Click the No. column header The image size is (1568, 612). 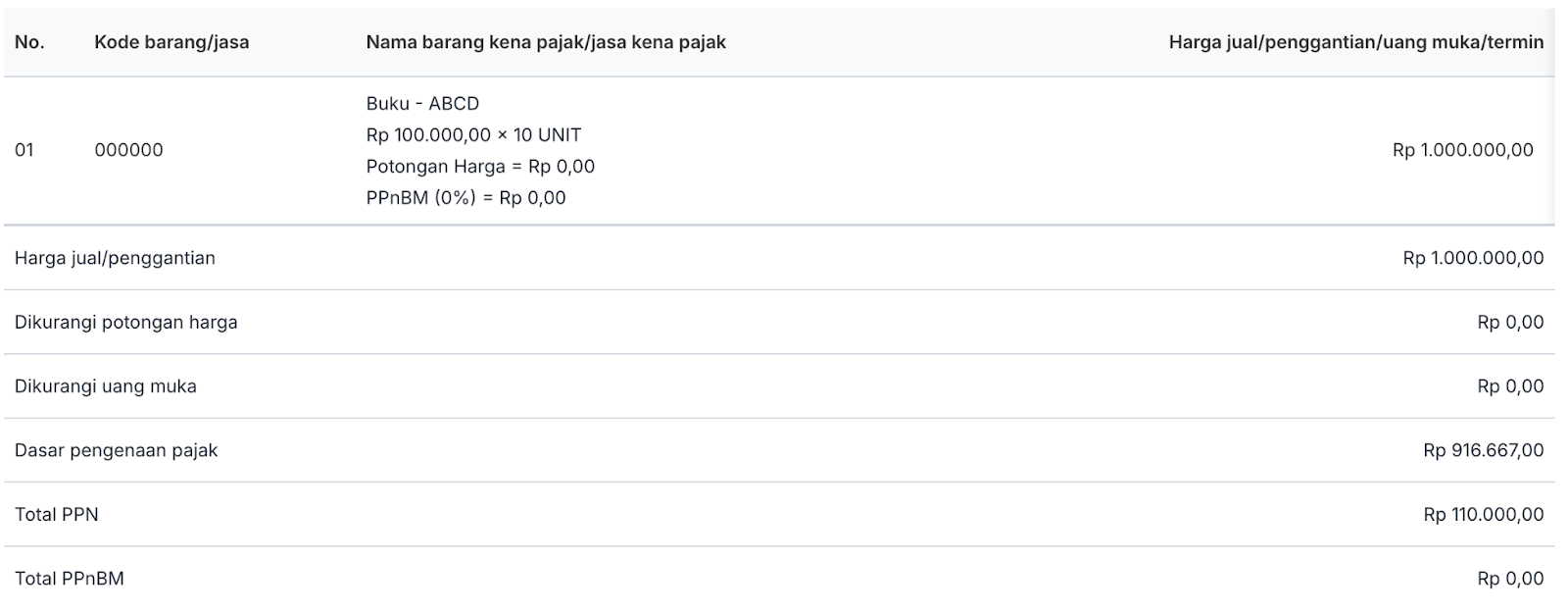29,42
